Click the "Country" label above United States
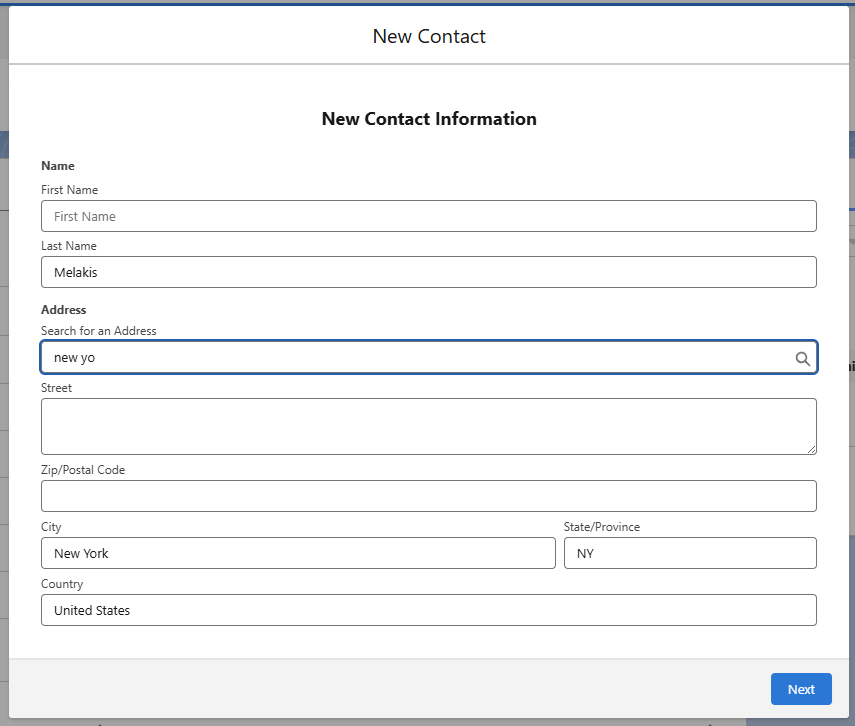 click(x=62, y=584)
